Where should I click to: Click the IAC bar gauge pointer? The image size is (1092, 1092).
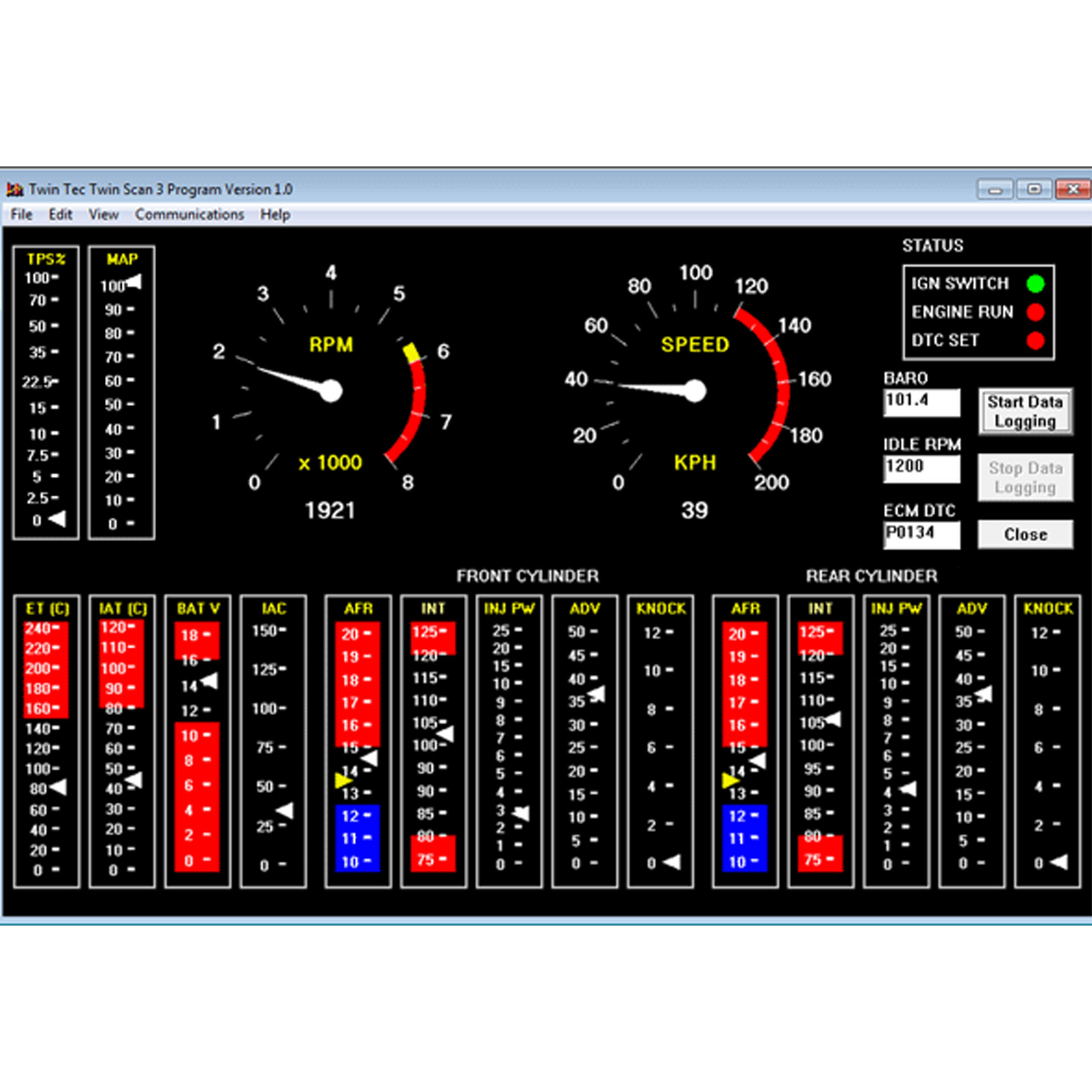pyautogui.click(x=285, y=810)
